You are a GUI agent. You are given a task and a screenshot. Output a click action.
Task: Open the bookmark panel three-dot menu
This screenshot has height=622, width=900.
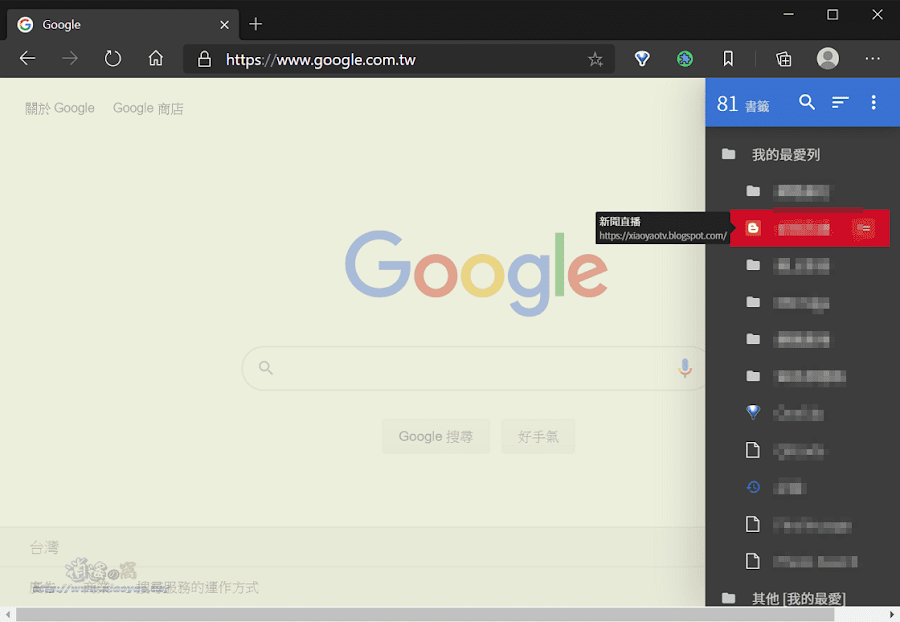click(874, 102)
